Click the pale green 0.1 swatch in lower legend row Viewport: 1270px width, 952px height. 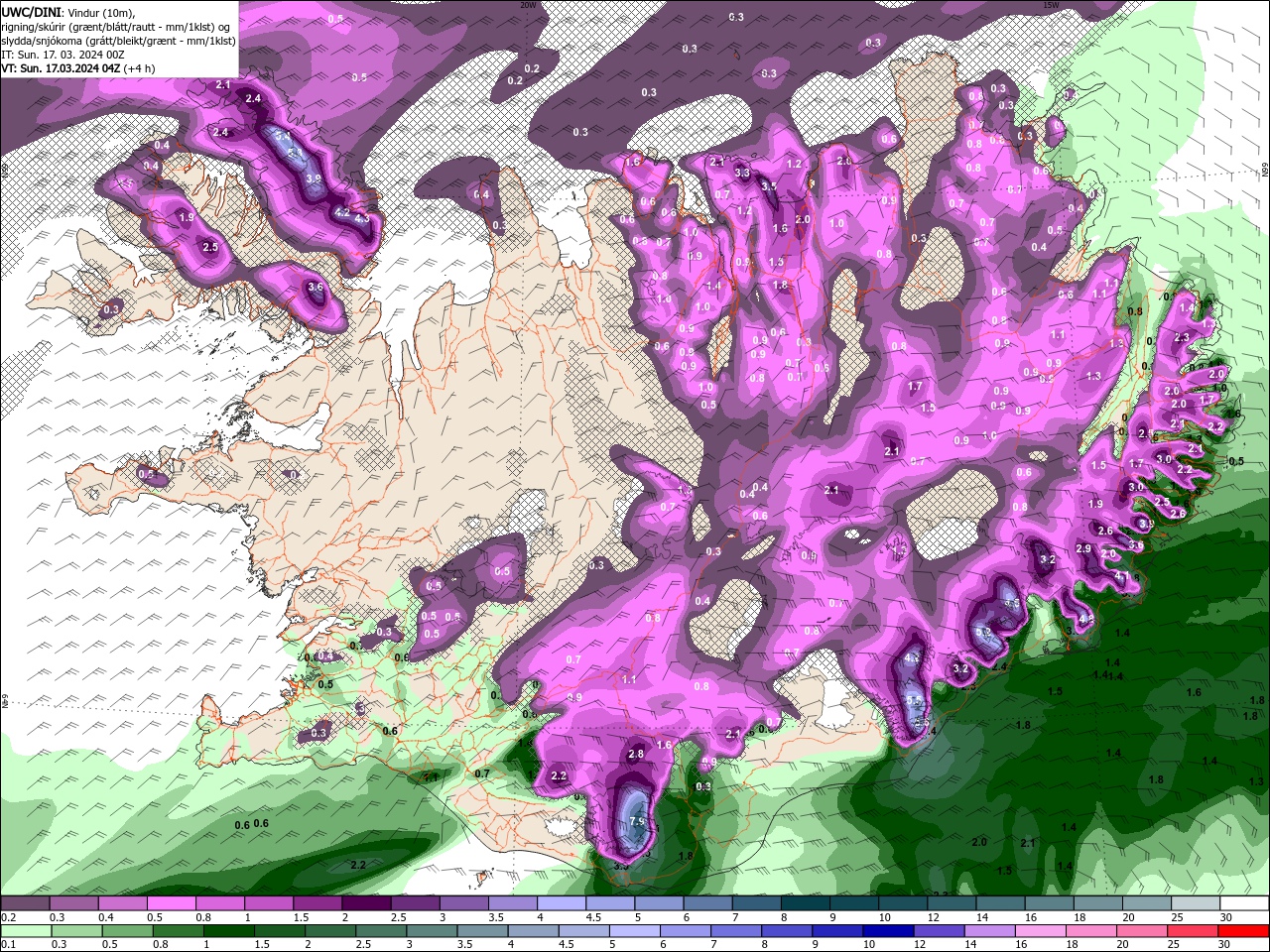click(x=27, y=931)
